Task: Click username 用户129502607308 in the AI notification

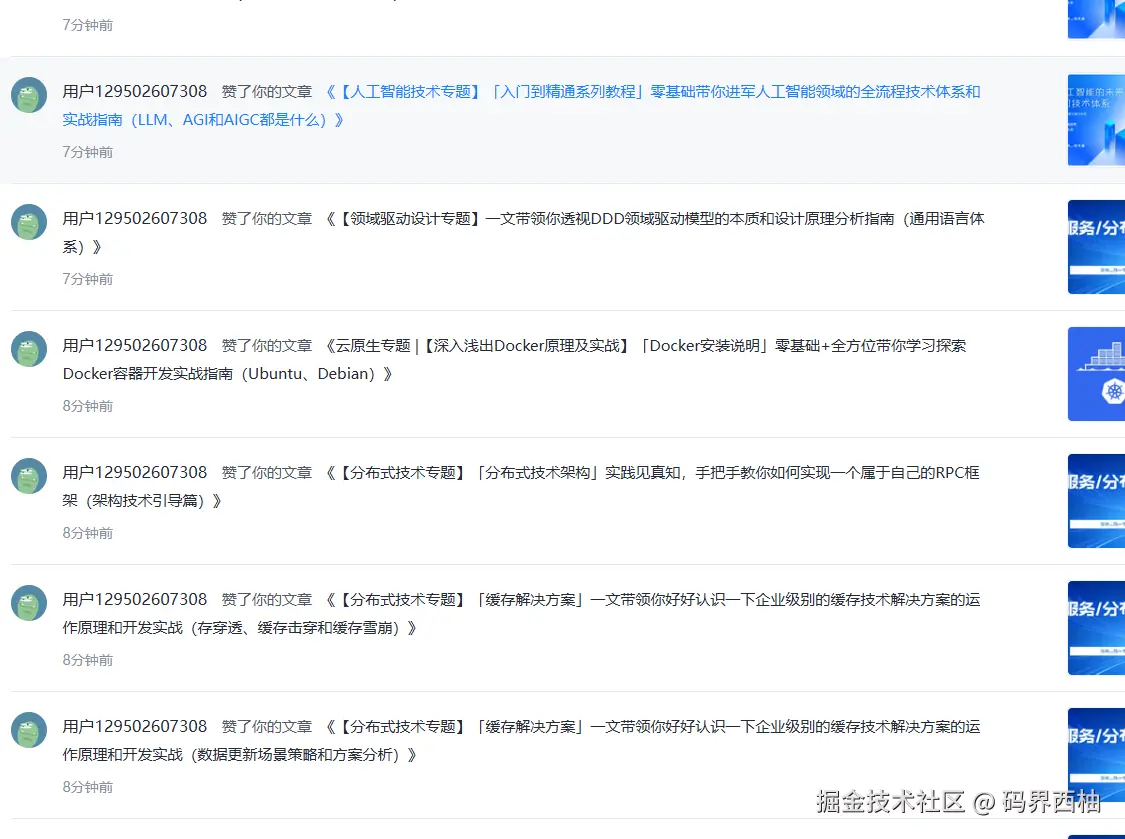Action: coord(135,91)
